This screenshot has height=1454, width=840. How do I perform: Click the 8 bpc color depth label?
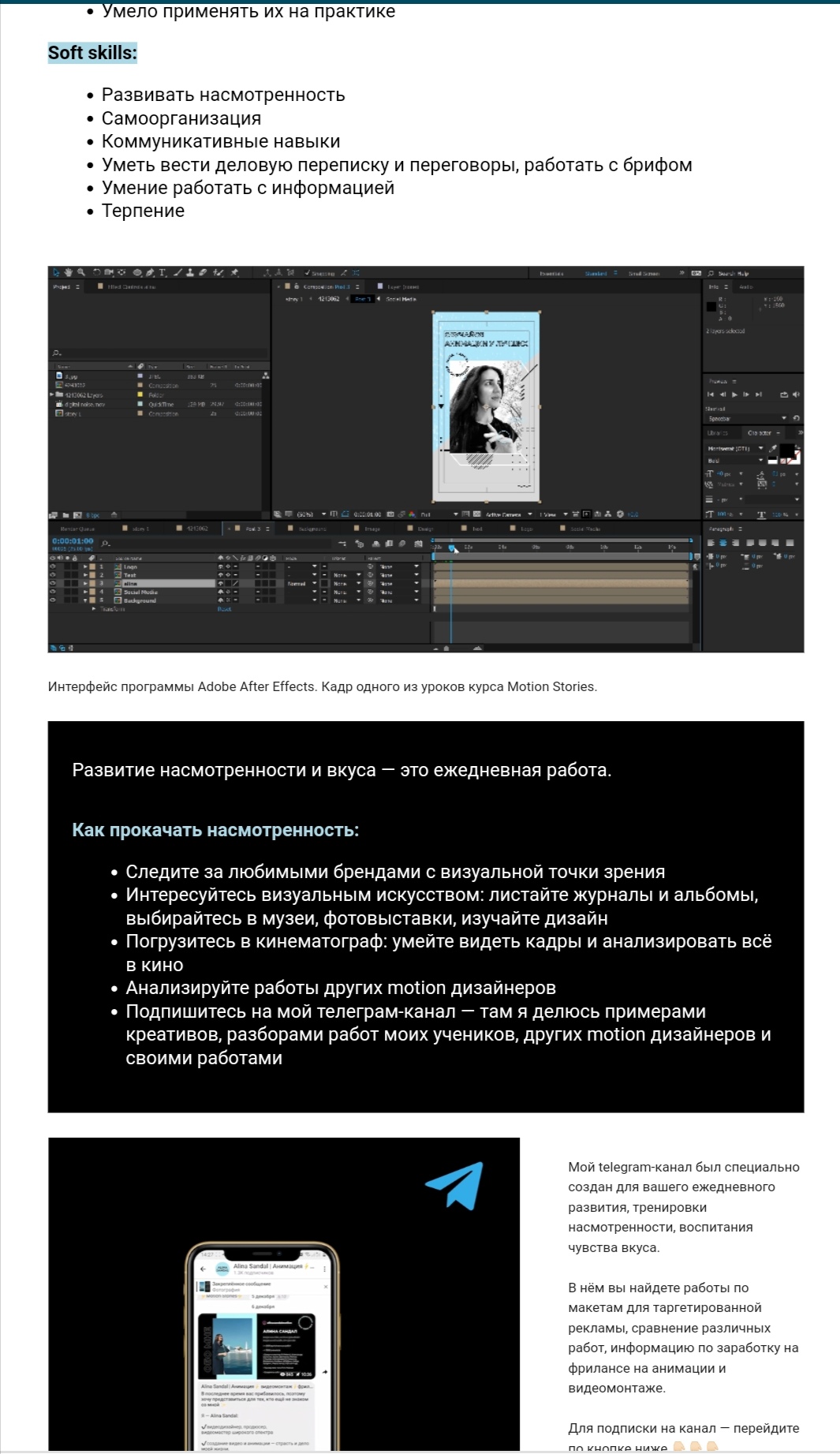point(92,515)
